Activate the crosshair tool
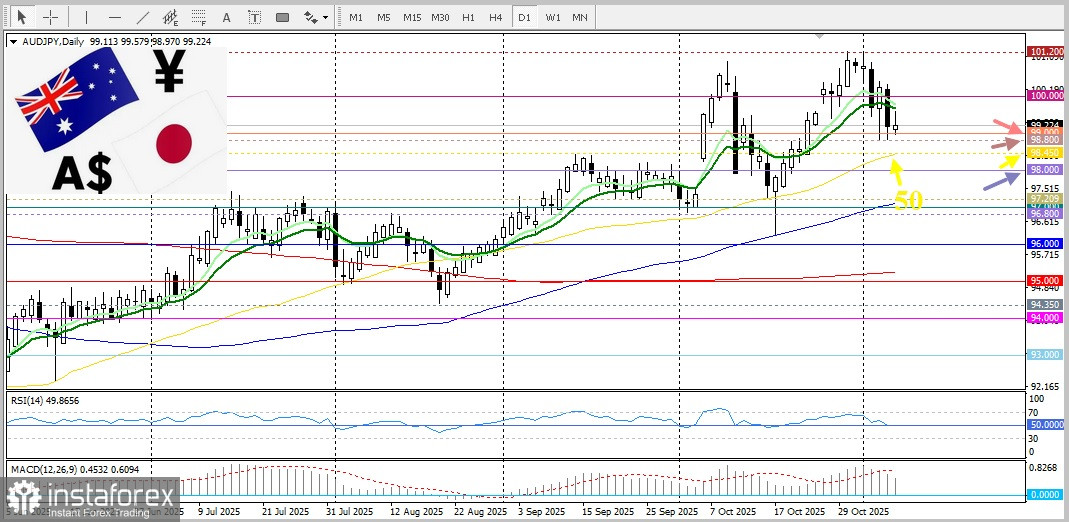Viewport: 1069px width, 522px height. [49, 17]
